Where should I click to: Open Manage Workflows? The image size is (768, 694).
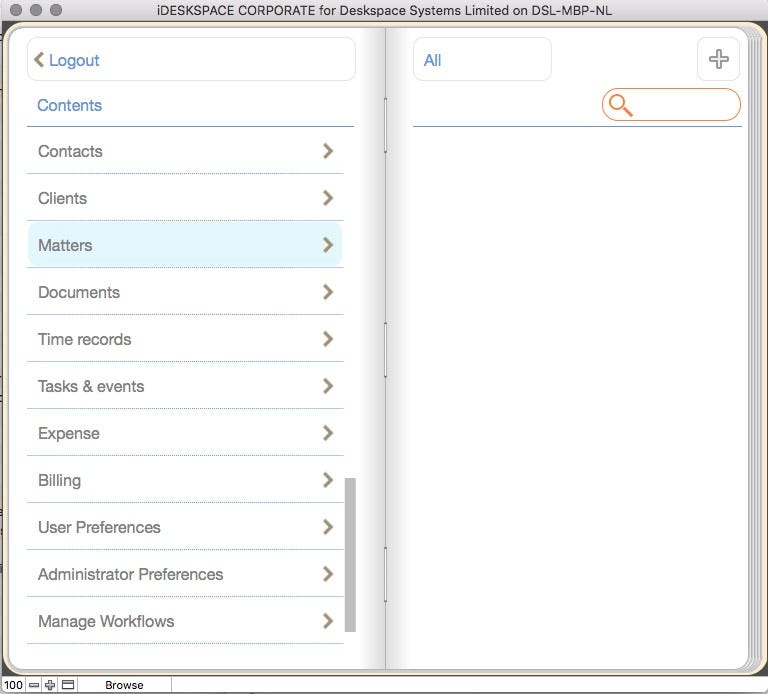pyautogui.click(x=185, y=621)
